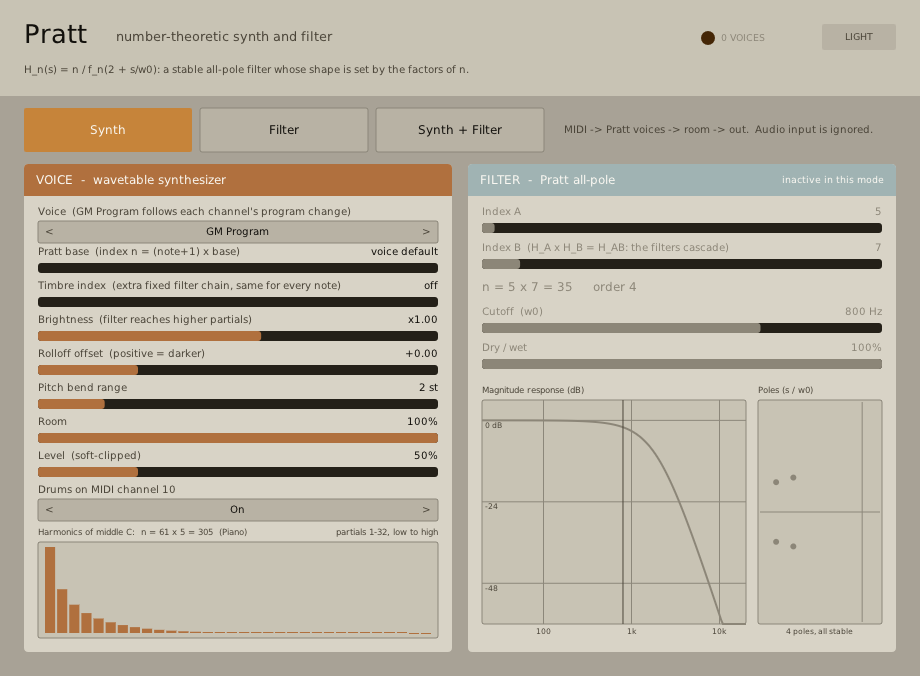The height and width of the screenshot is (676, 920).
Task: Click the 'voice default' Pratt base value
Action: (404, 252)
